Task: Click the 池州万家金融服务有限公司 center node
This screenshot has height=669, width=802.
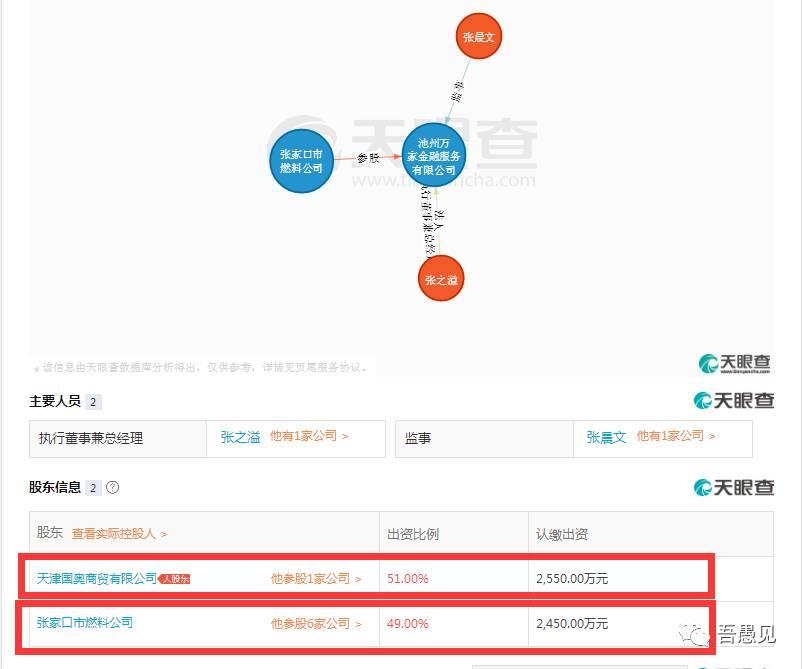Action: [x=434, y=155]
